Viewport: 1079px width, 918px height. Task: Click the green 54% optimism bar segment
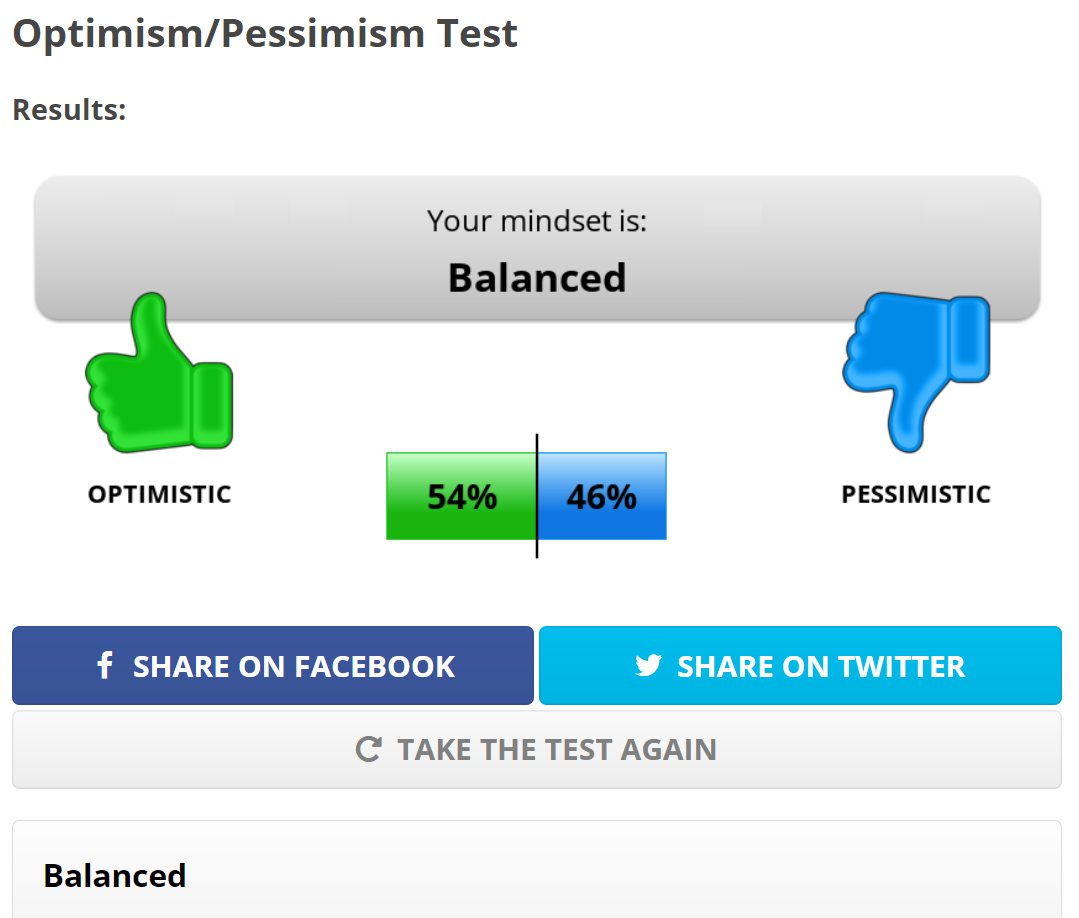pyautogui.click(x=461, y=496)
